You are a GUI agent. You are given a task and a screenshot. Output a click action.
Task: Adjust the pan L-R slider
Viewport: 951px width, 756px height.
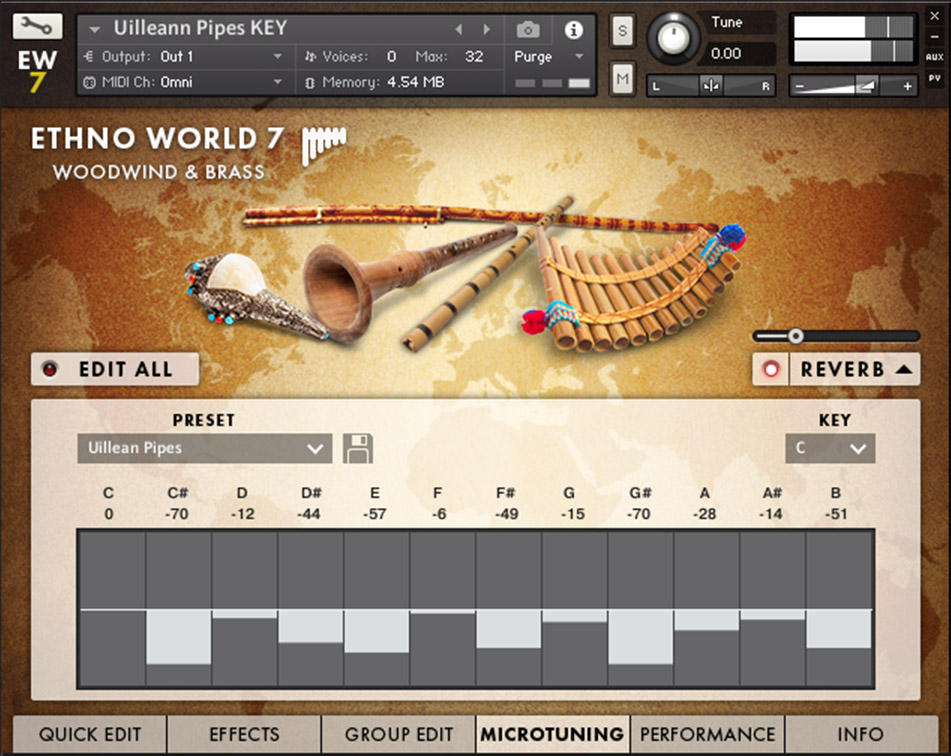click(710, 86)
